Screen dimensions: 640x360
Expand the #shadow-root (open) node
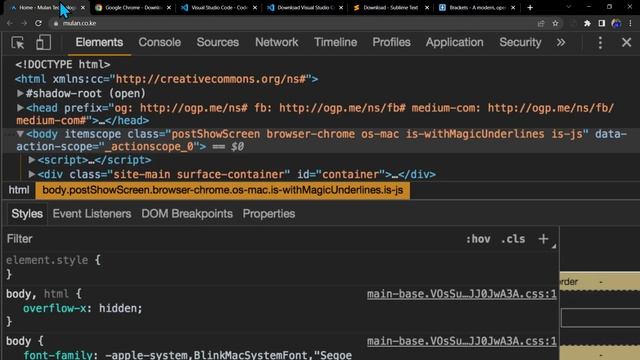20,93
